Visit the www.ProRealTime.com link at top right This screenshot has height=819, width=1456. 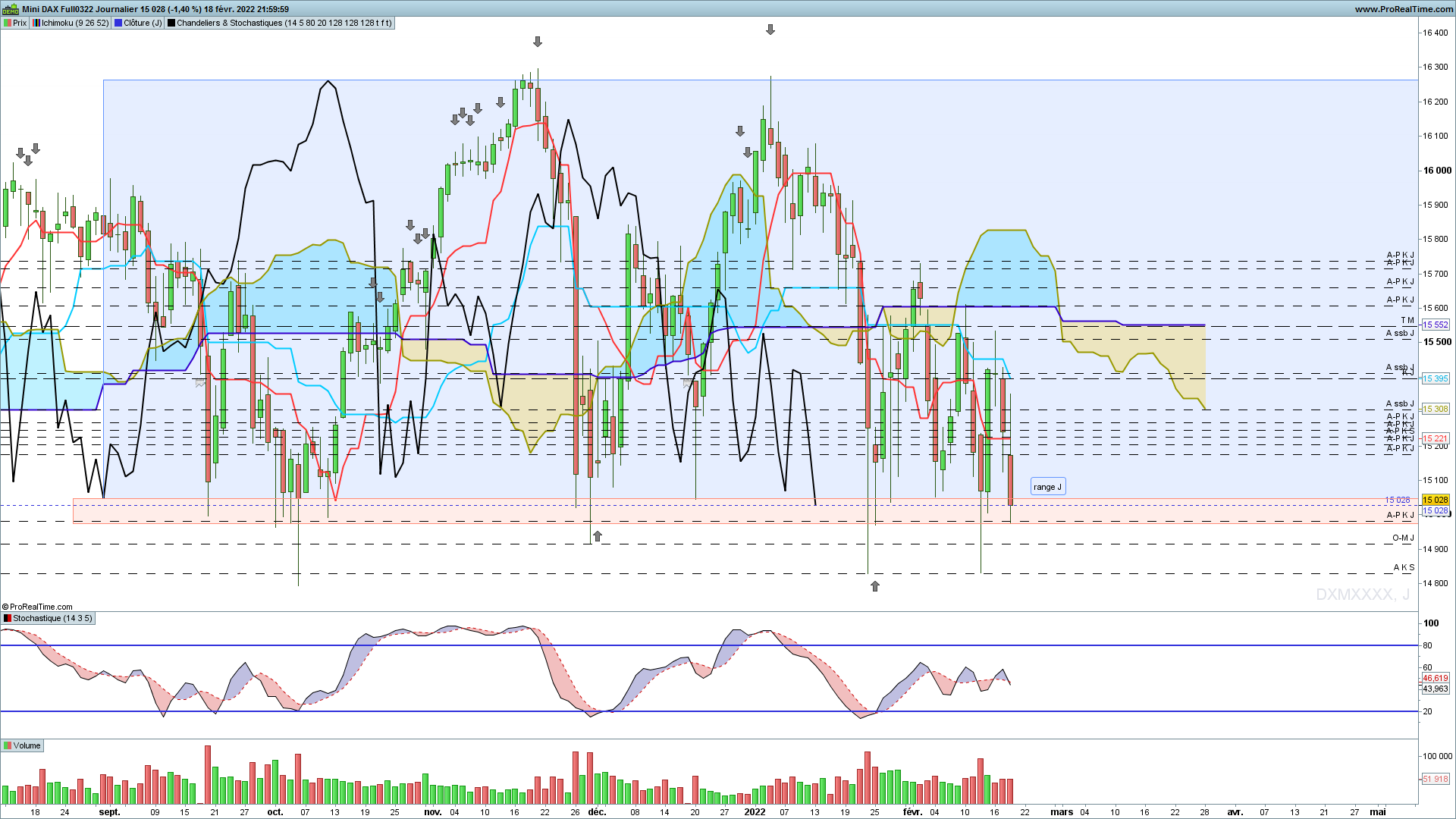[x=1404, y=9]
